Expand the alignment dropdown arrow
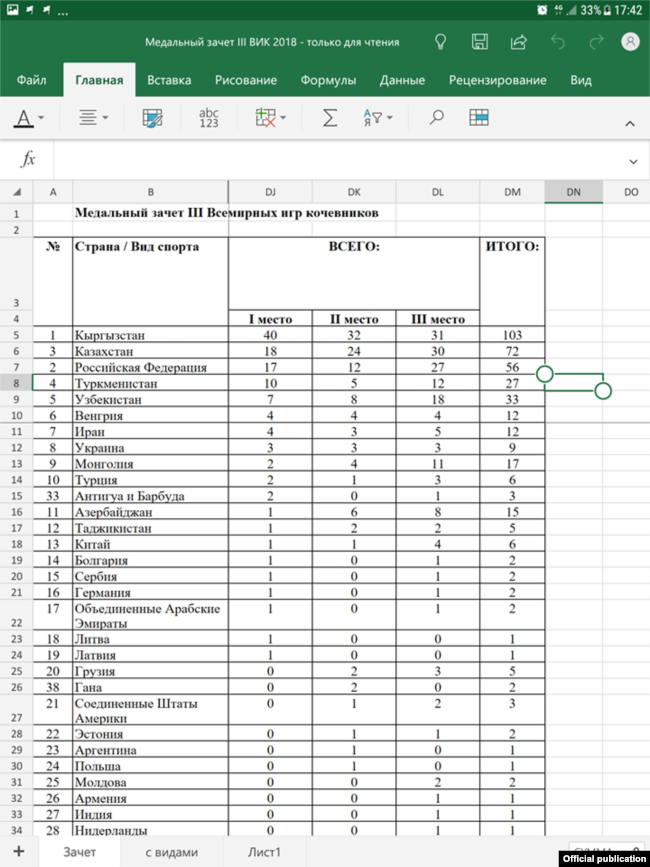The height and width of the screenshot is (867, 650). 105,118
